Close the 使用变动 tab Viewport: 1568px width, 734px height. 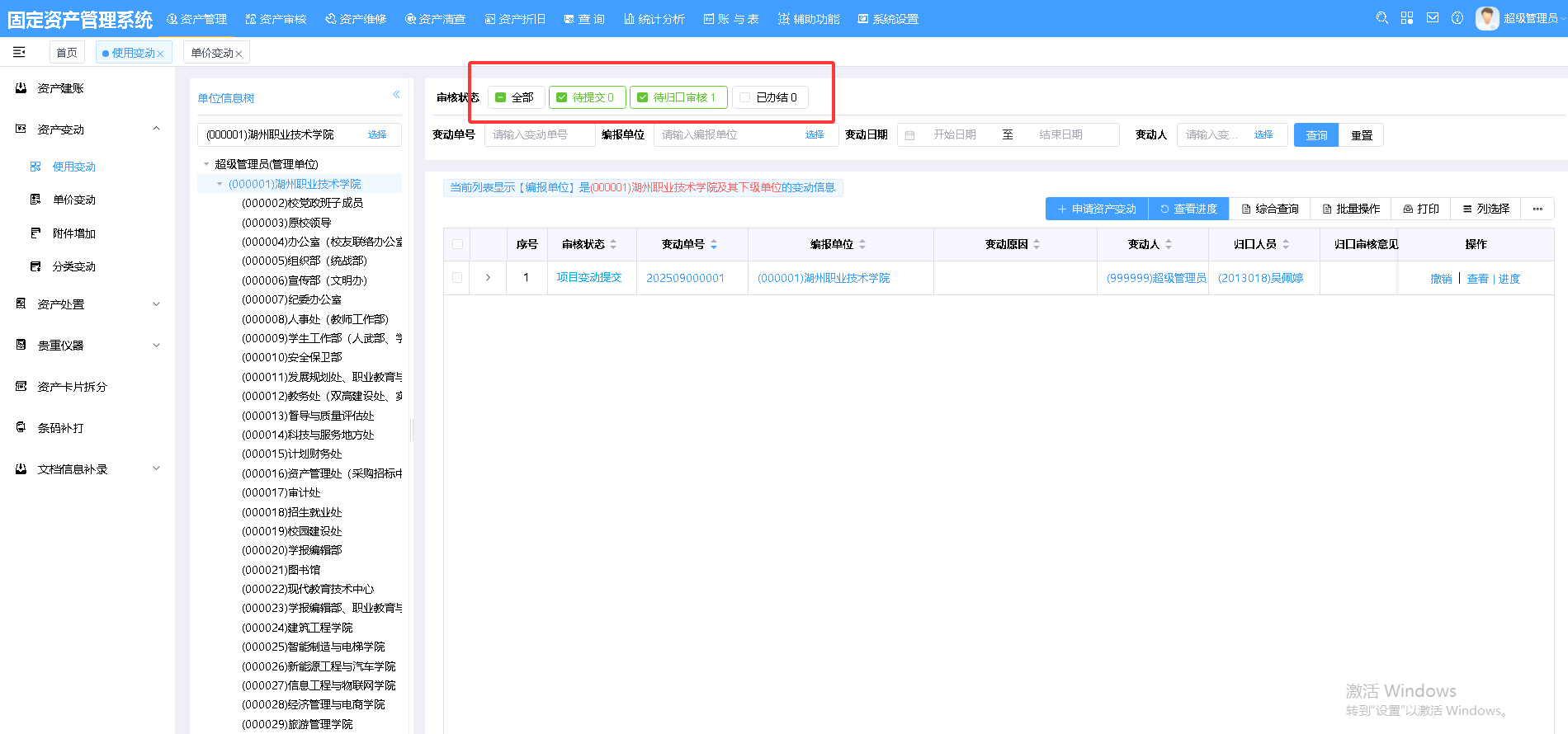[161, 54]
